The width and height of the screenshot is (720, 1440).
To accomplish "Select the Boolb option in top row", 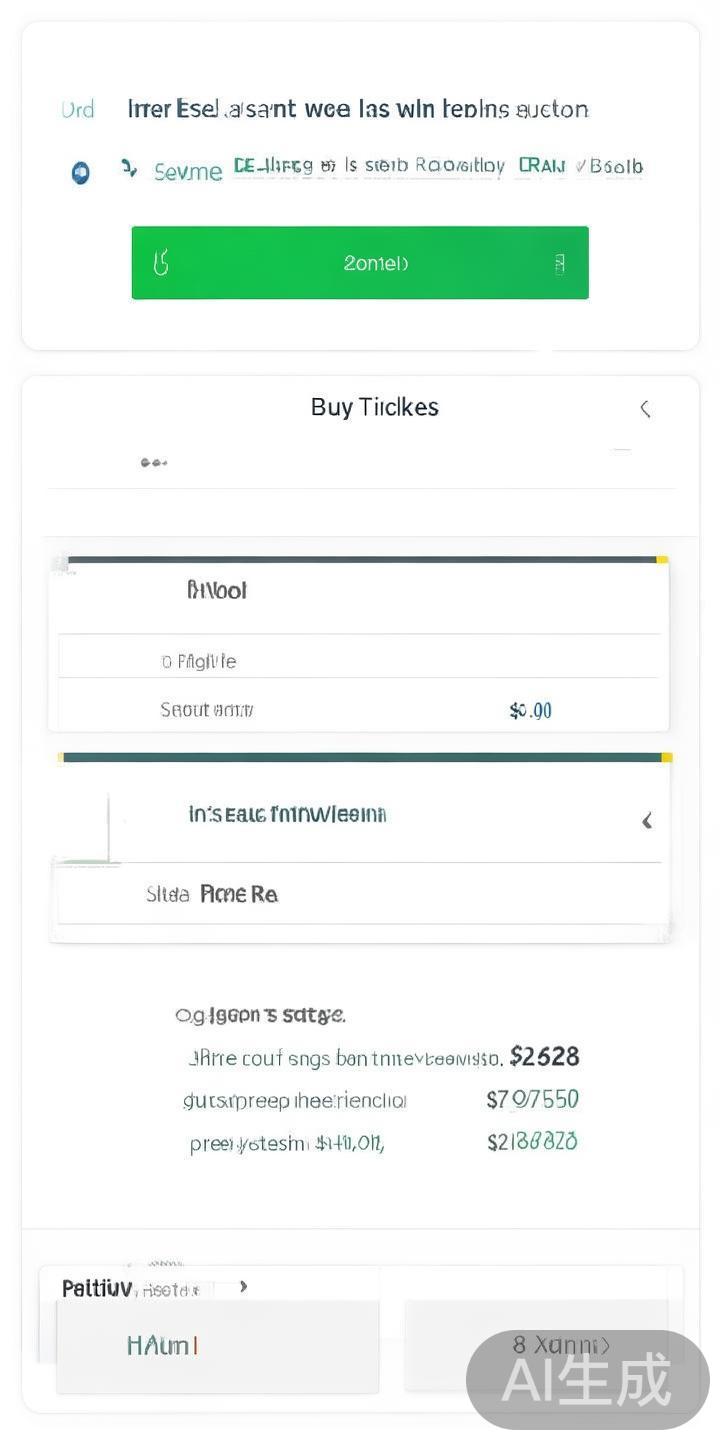I will 615,167.
